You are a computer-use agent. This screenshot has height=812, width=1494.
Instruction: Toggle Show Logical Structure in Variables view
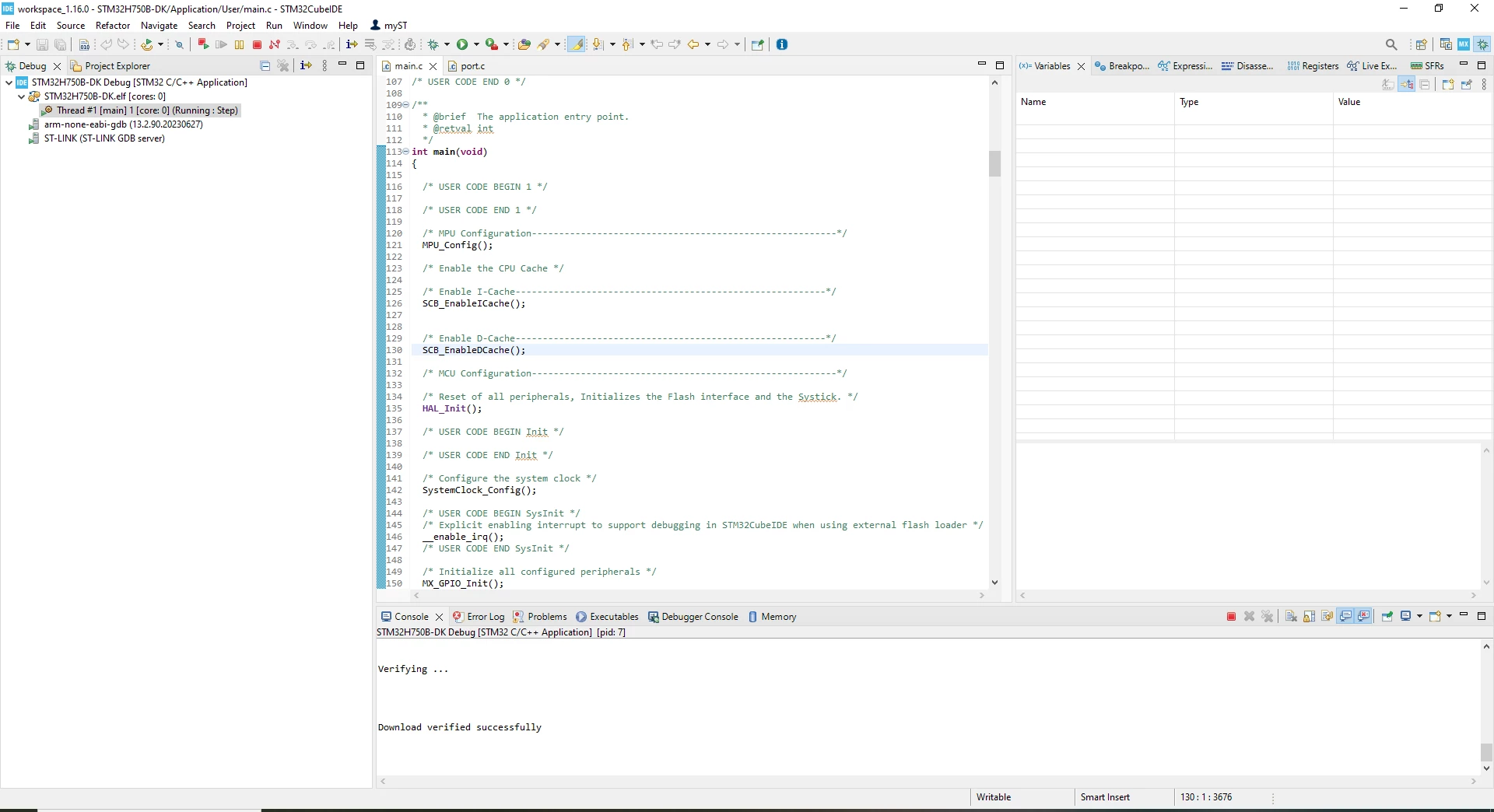click(x=1407, y=85)
